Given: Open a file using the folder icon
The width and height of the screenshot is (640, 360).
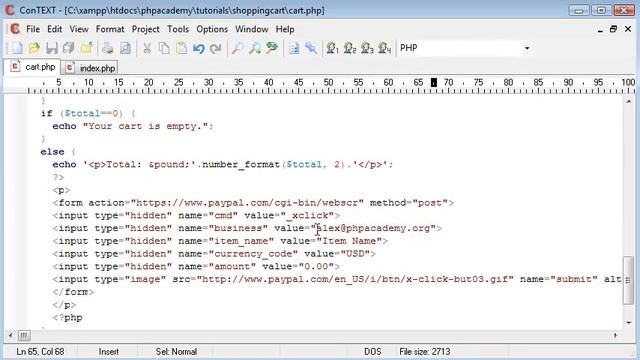Looking at the screenshot, I should (34, 48).
